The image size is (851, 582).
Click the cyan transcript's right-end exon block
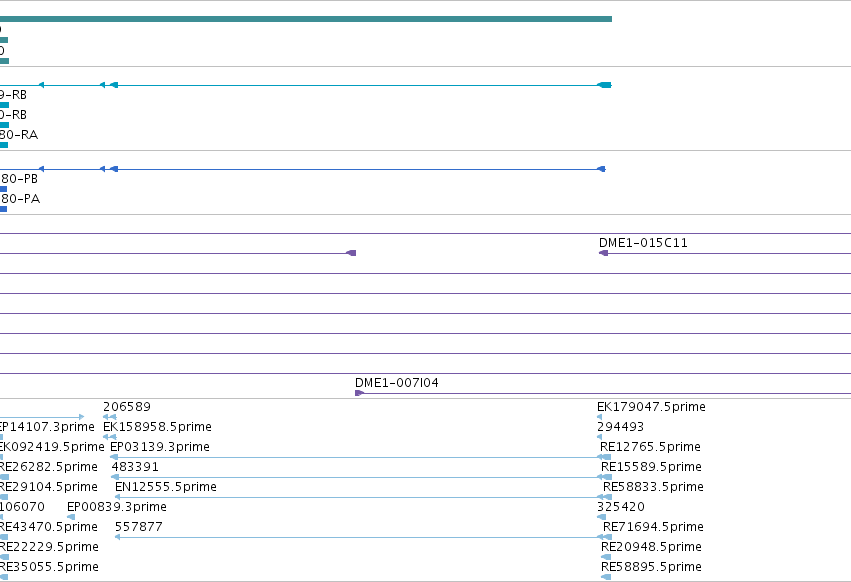pyautogui.click(x=605, y=85)
